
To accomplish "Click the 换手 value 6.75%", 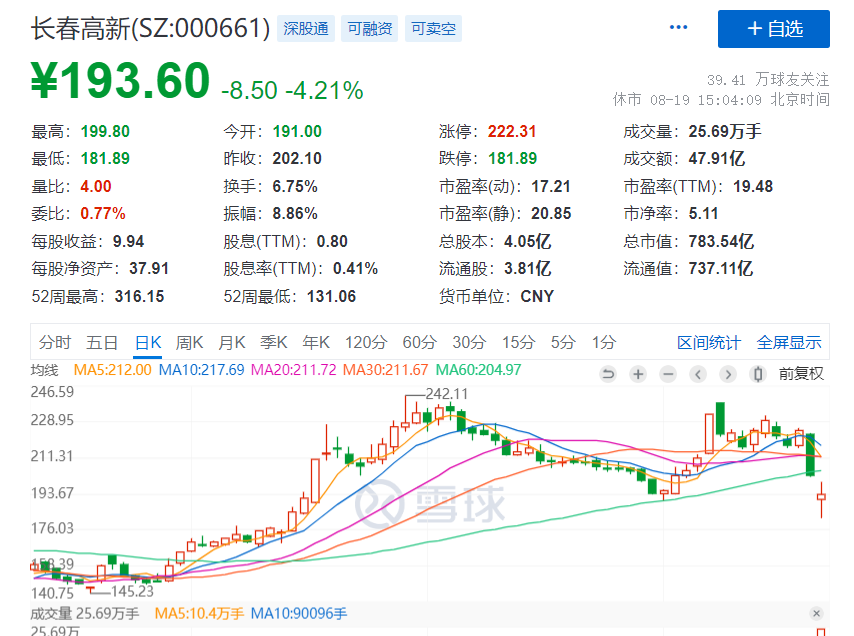I will click(x=295, y=186).
